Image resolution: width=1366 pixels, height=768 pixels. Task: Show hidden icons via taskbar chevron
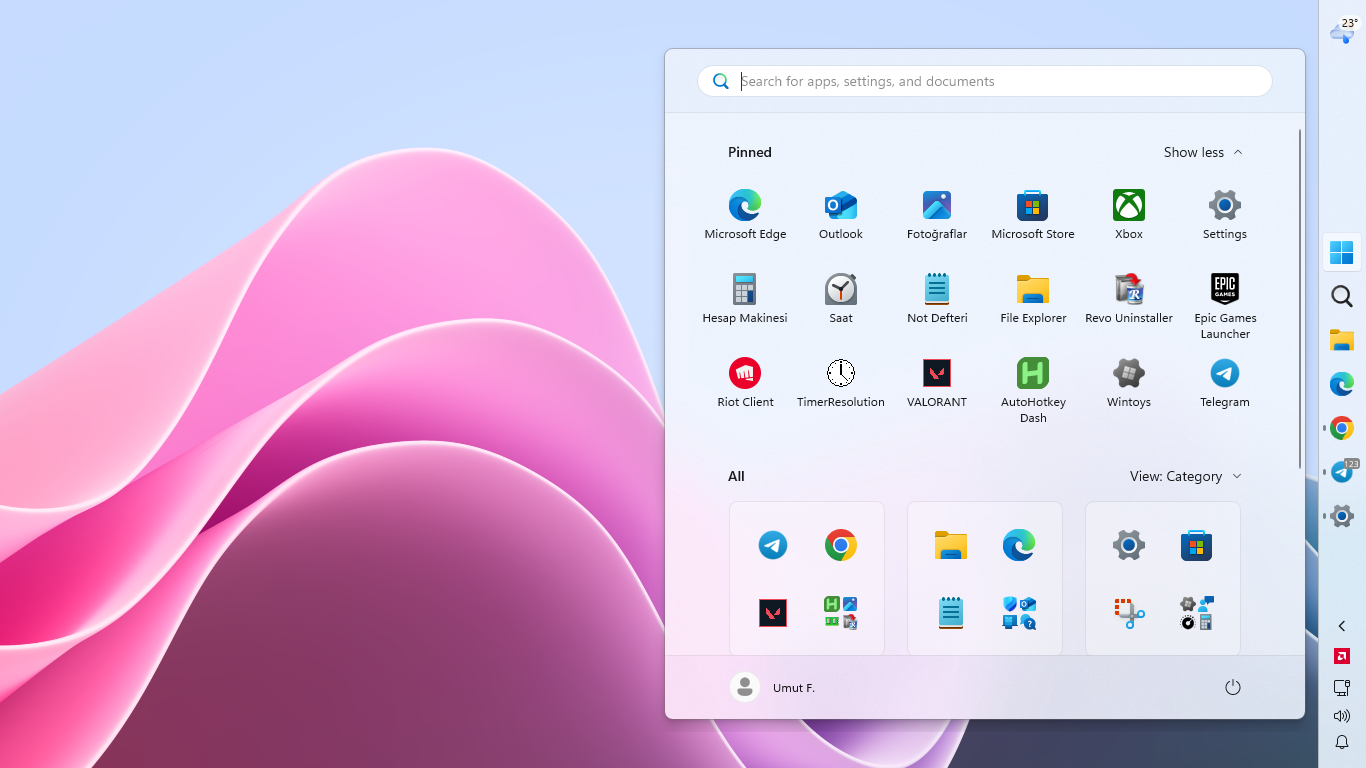pyautogui.click(x=1342, y=626)
